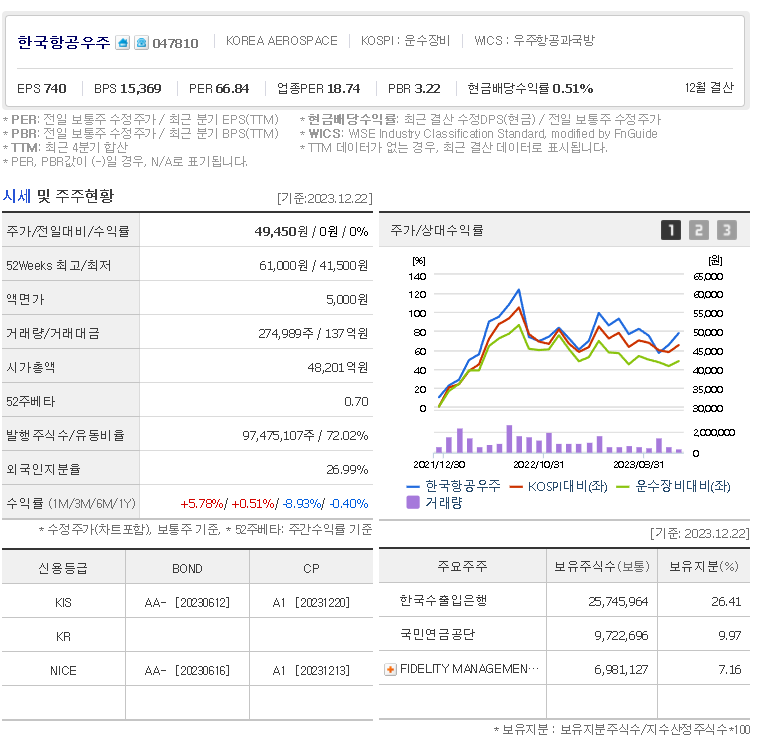Click 시가총액 value 48,201억원
This screenshot has width=760, height=747.
[338, 367]
